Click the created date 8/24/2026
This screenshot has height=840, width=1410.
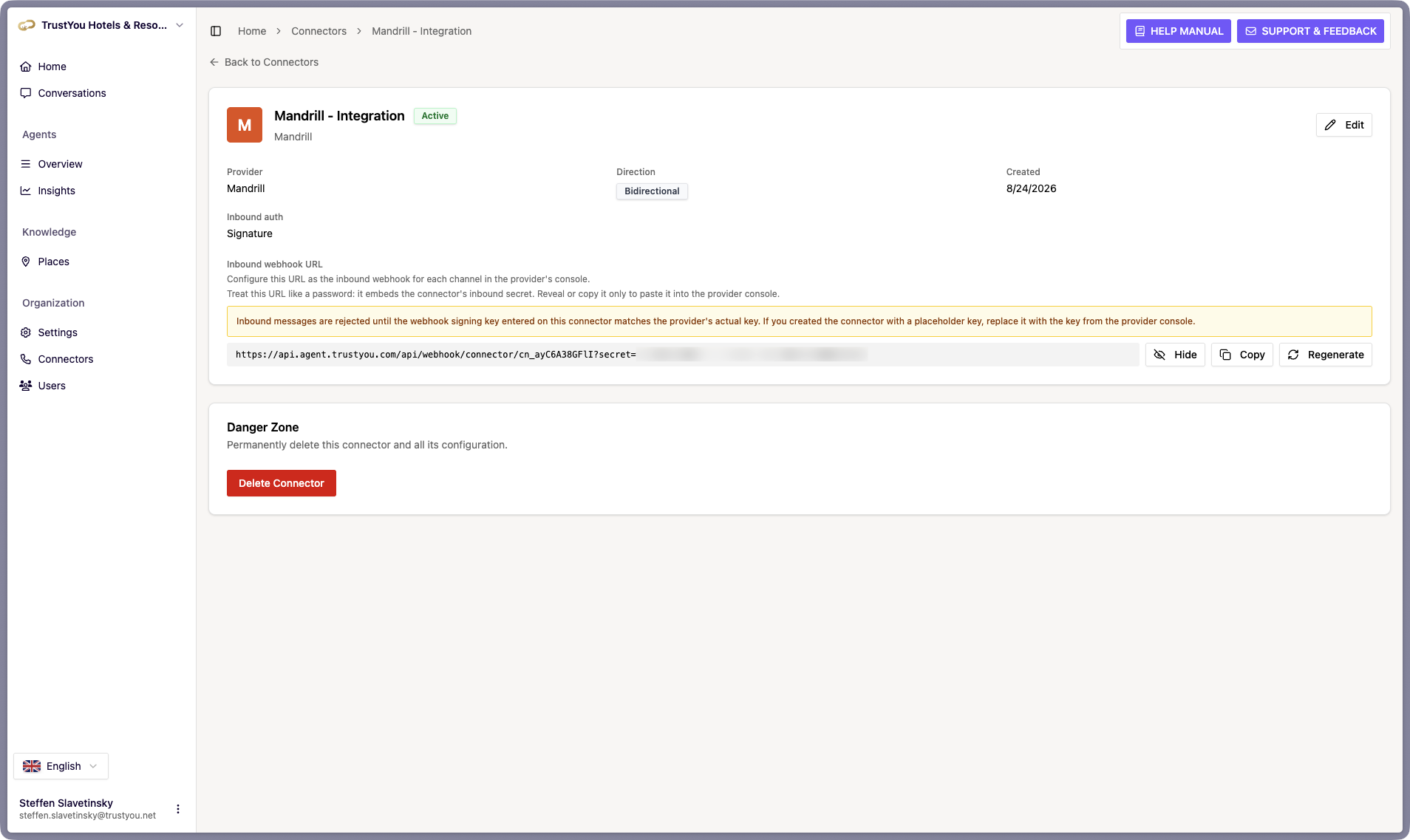coord(1031,188)
